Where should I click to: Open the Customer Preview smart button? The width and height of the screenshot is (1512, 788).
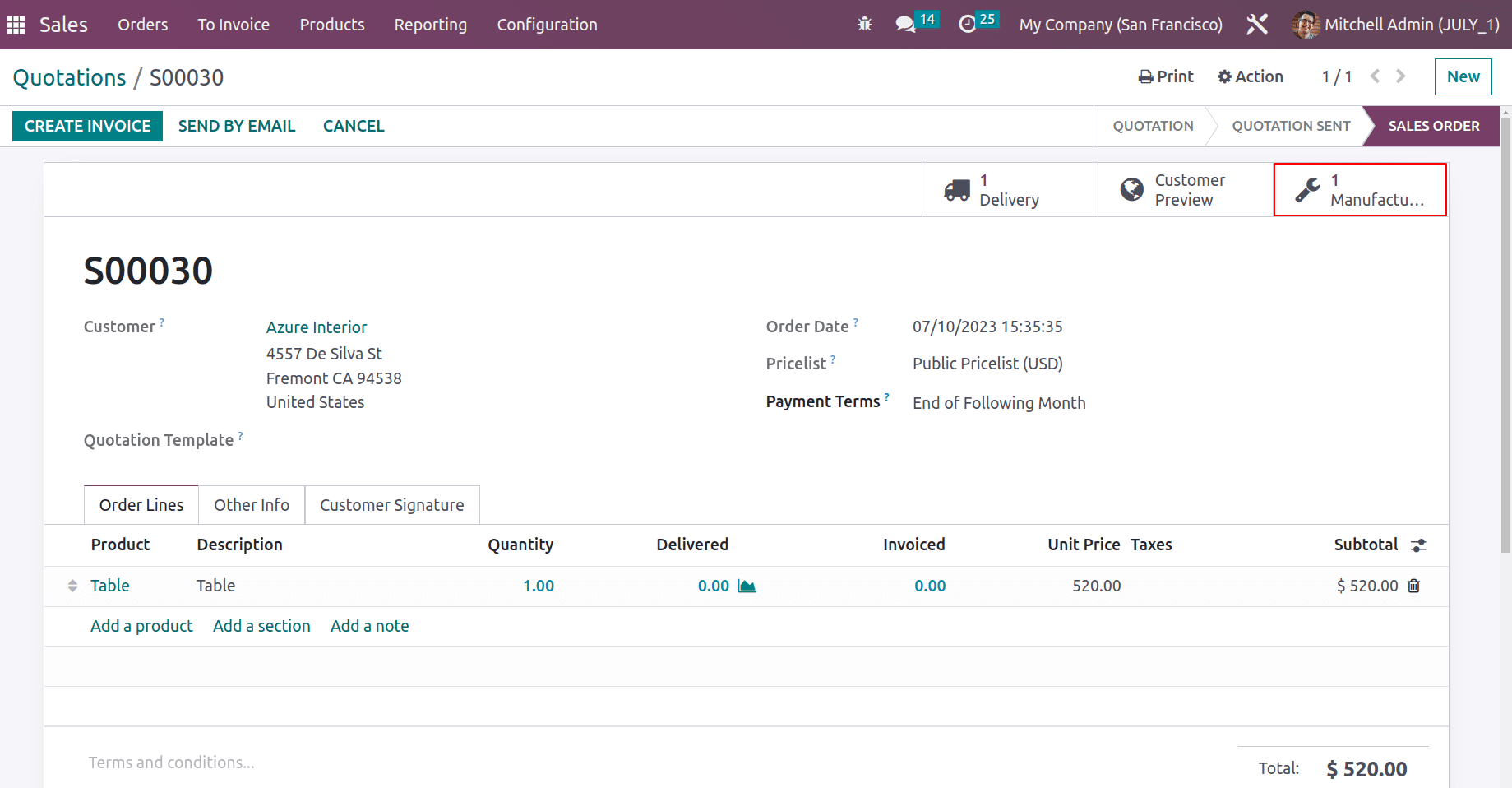point(1185,190)
